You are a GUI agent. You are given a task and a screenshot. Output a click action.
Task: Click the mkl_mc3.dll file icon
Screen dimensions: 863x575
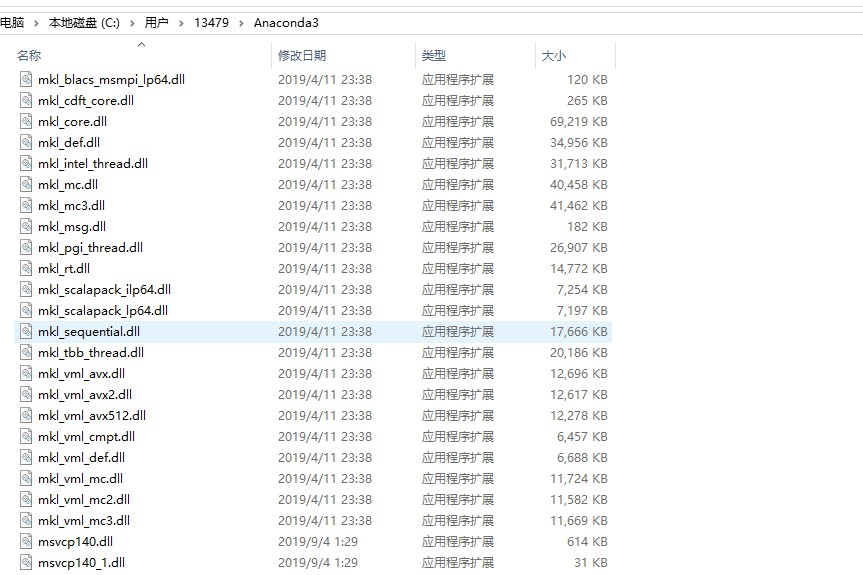(26, 205)
